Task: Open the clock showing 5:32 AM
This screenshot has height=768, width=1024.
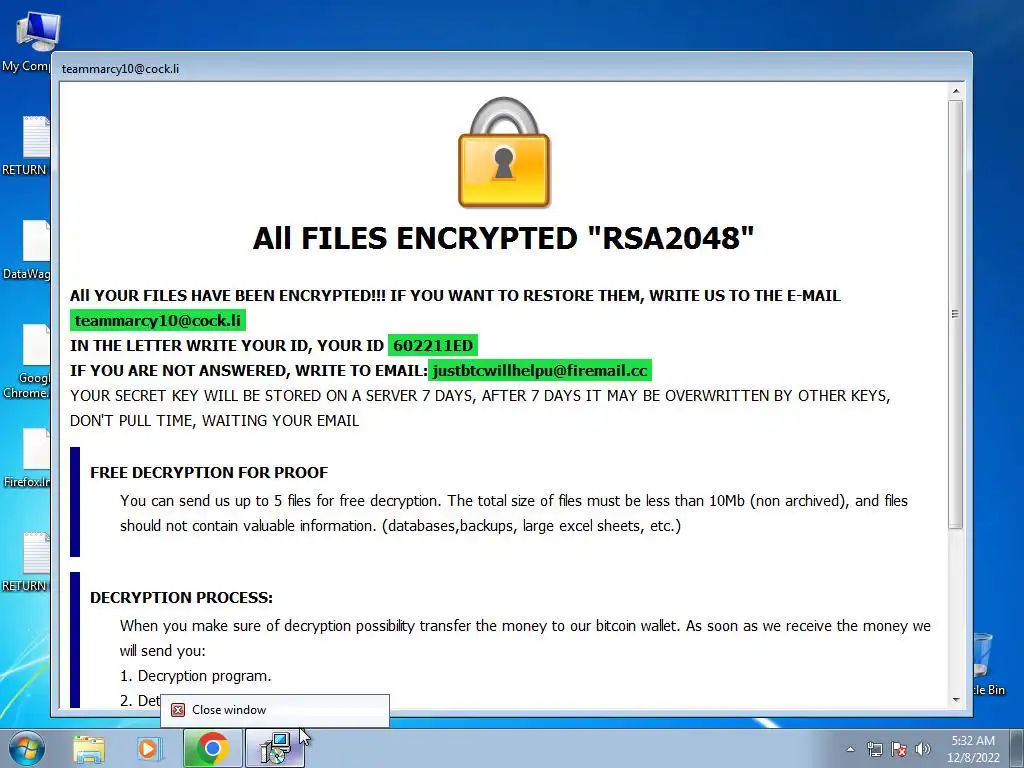Action: [x=973, y=749]
